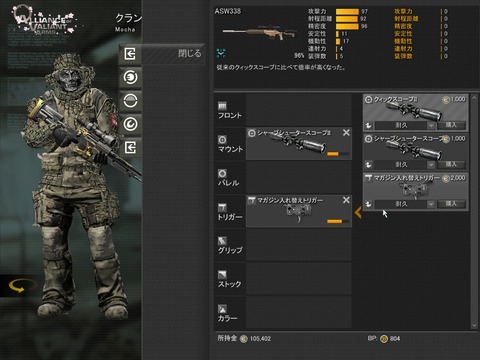This screenshot has height=360, width=480.
Task: Select the ストック attachment category
Action: [230, 279]
